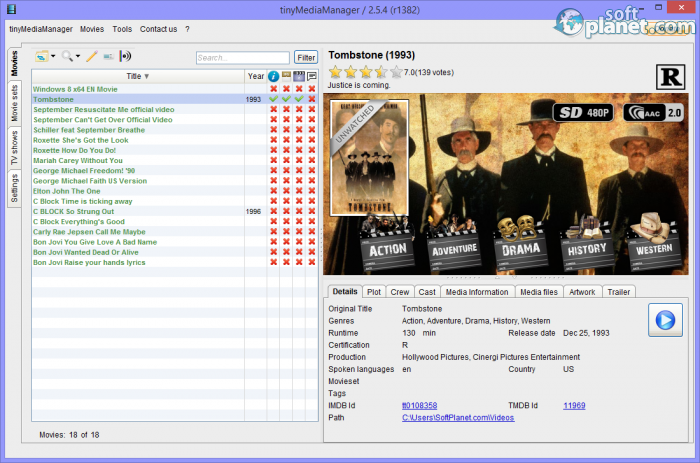Click the blue play movie button
Viewport: 700px width, 463px height.
point(665,320)
